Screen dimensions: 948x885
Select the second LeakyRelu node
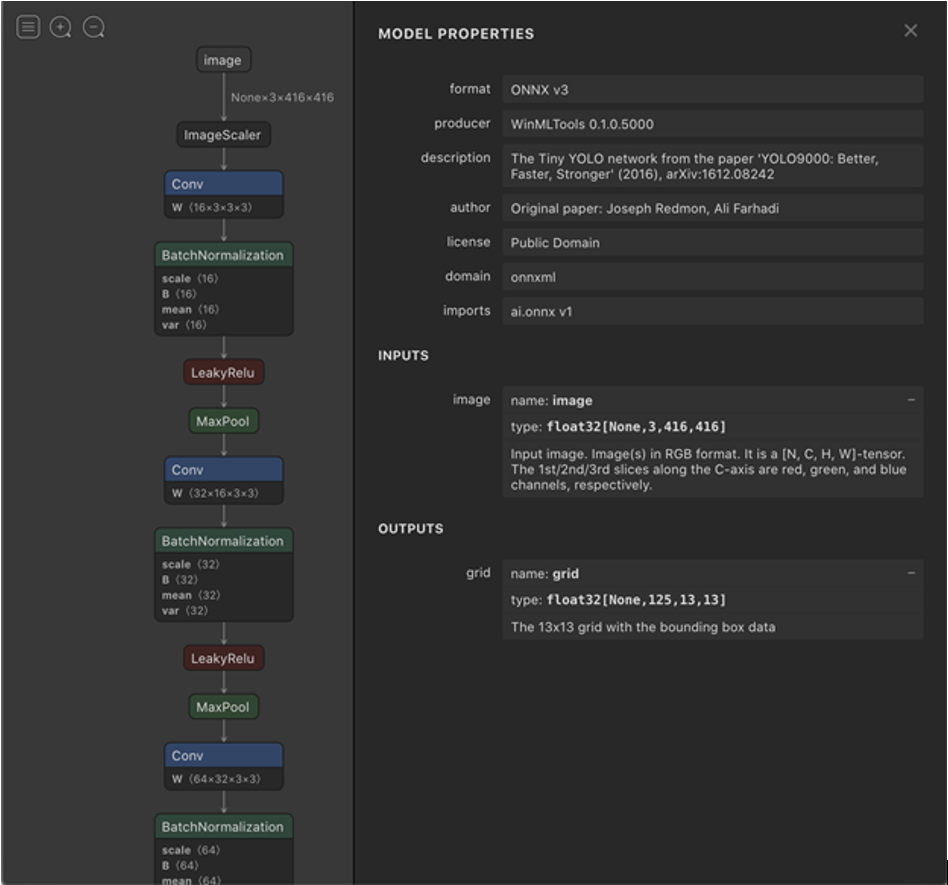pos(223,658)
